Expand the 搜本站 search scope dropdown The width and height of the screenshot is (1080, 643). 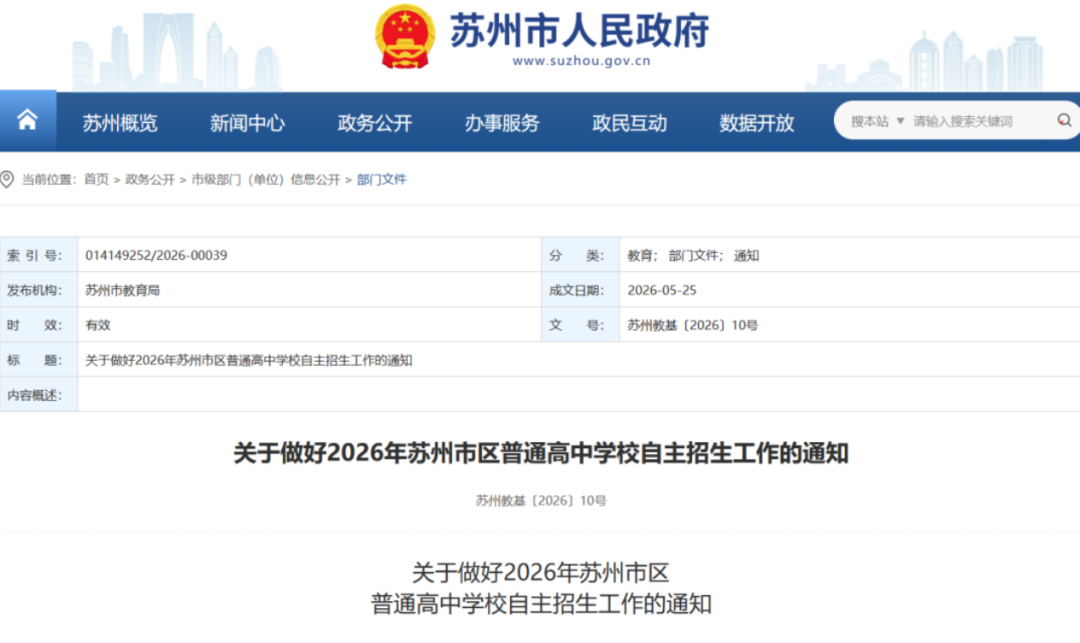(877, 121)
